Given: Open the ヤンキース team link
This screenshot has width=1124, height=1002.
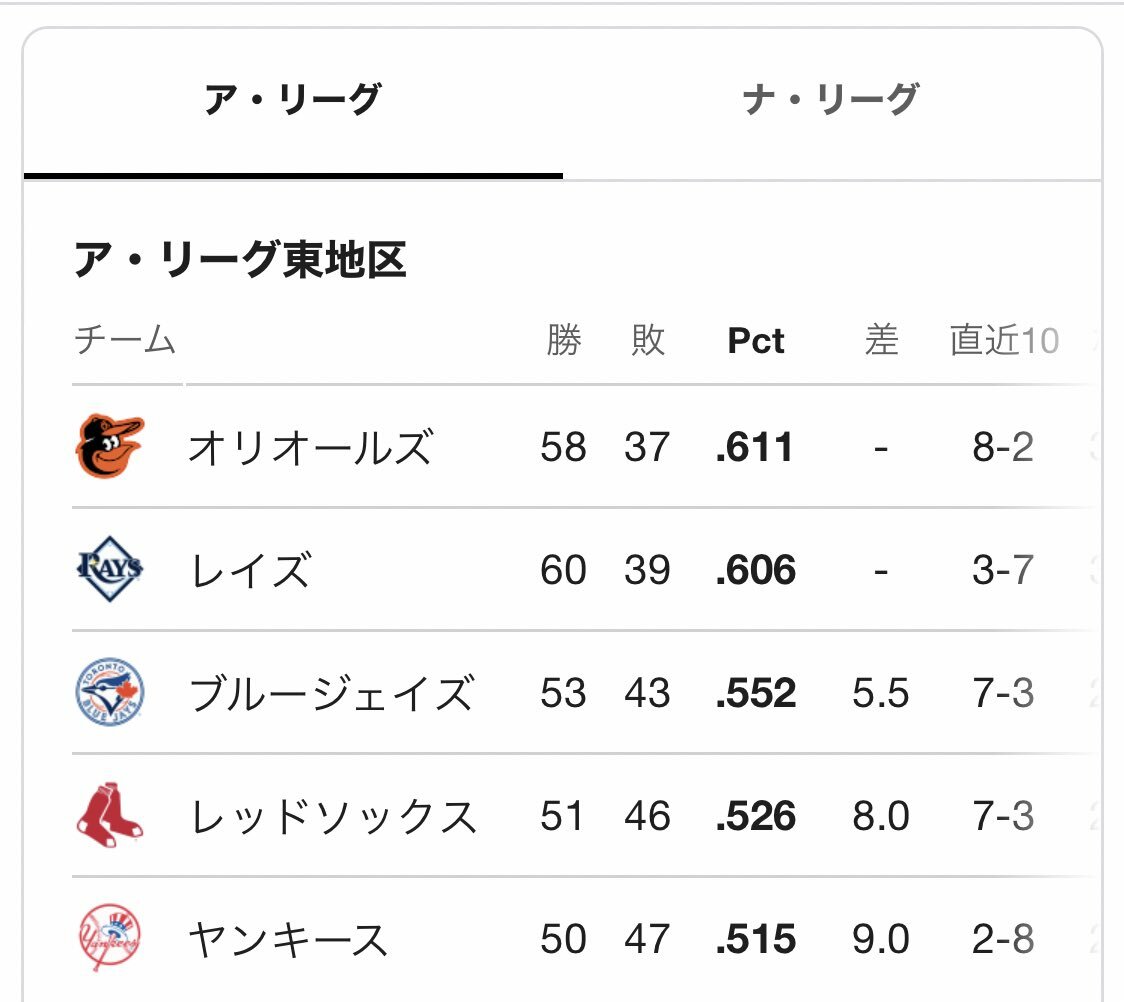Looking at the screenshot, I should click(x=288, y=939).
